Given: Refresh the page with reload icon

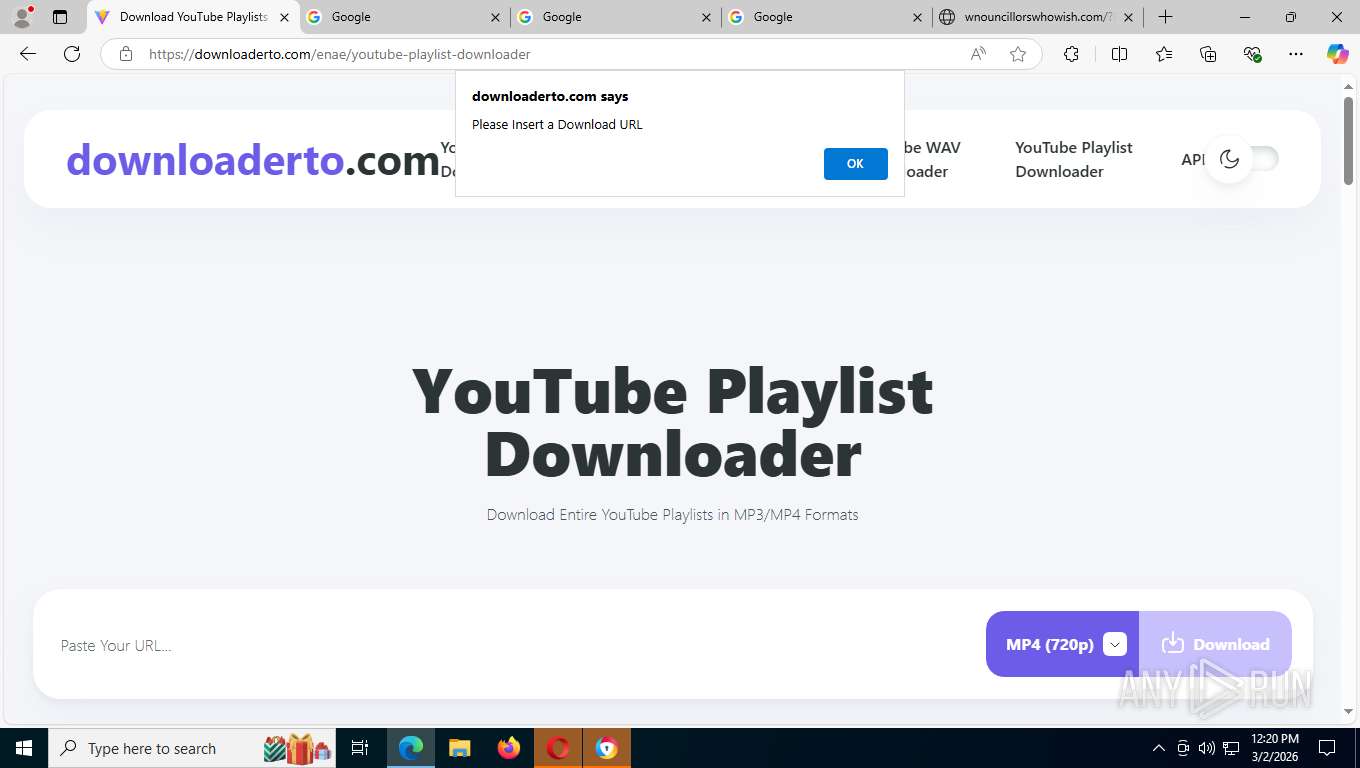Looking at the screenshot, I should tap(72, 54).
